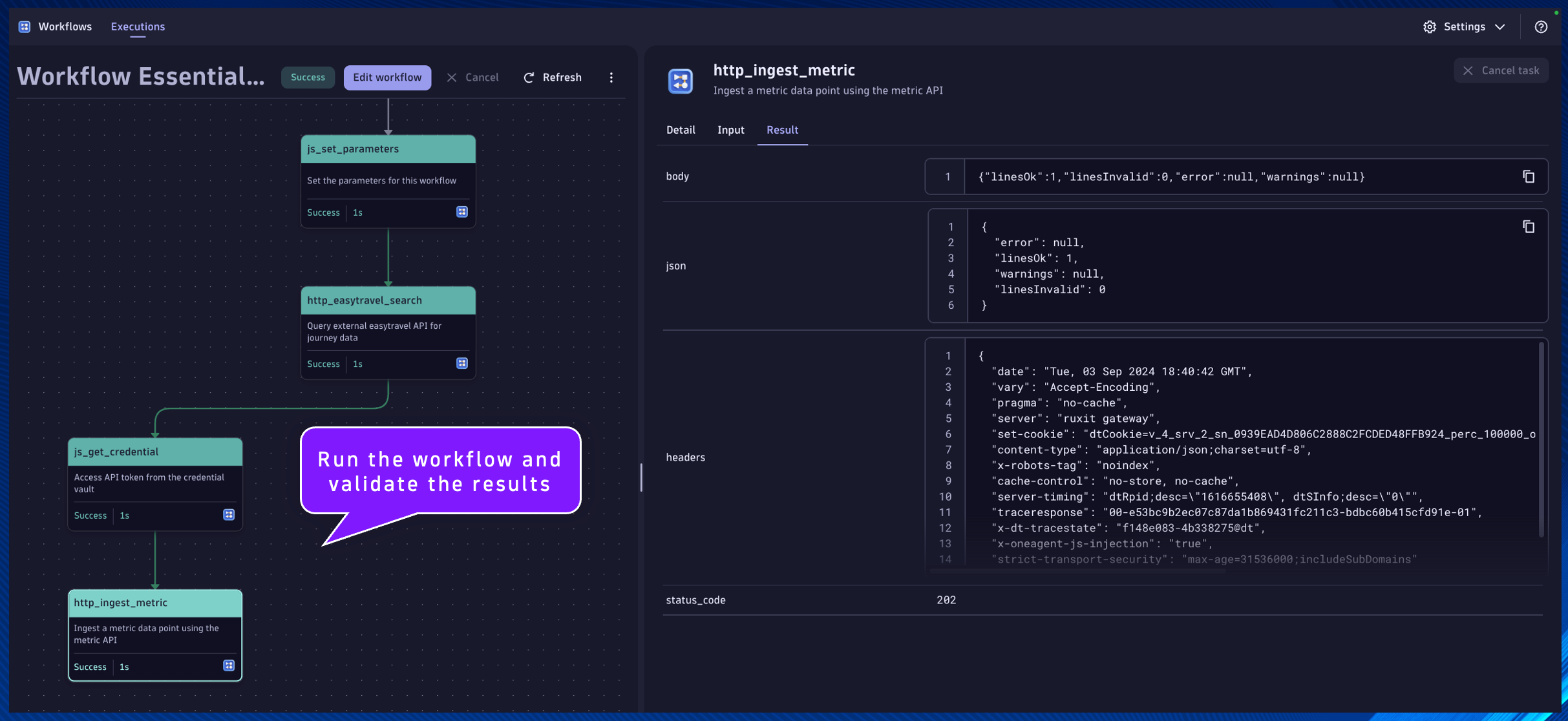This screenshot has height=721, width=1568.
Task: Switch to the Detail tab
Action: [681, 130]
